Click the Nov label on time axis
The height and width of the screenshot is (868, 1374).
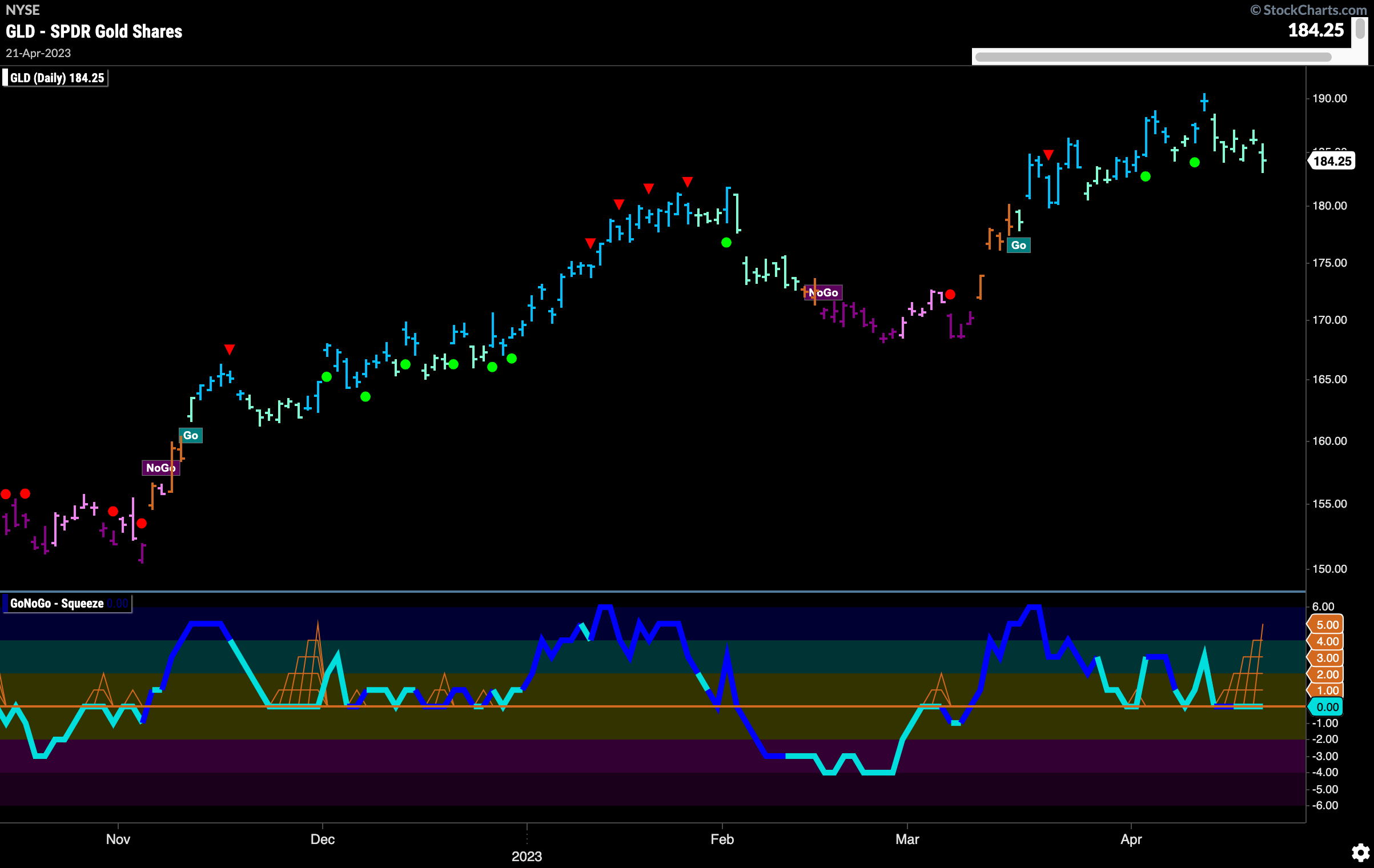coord(118,839)
